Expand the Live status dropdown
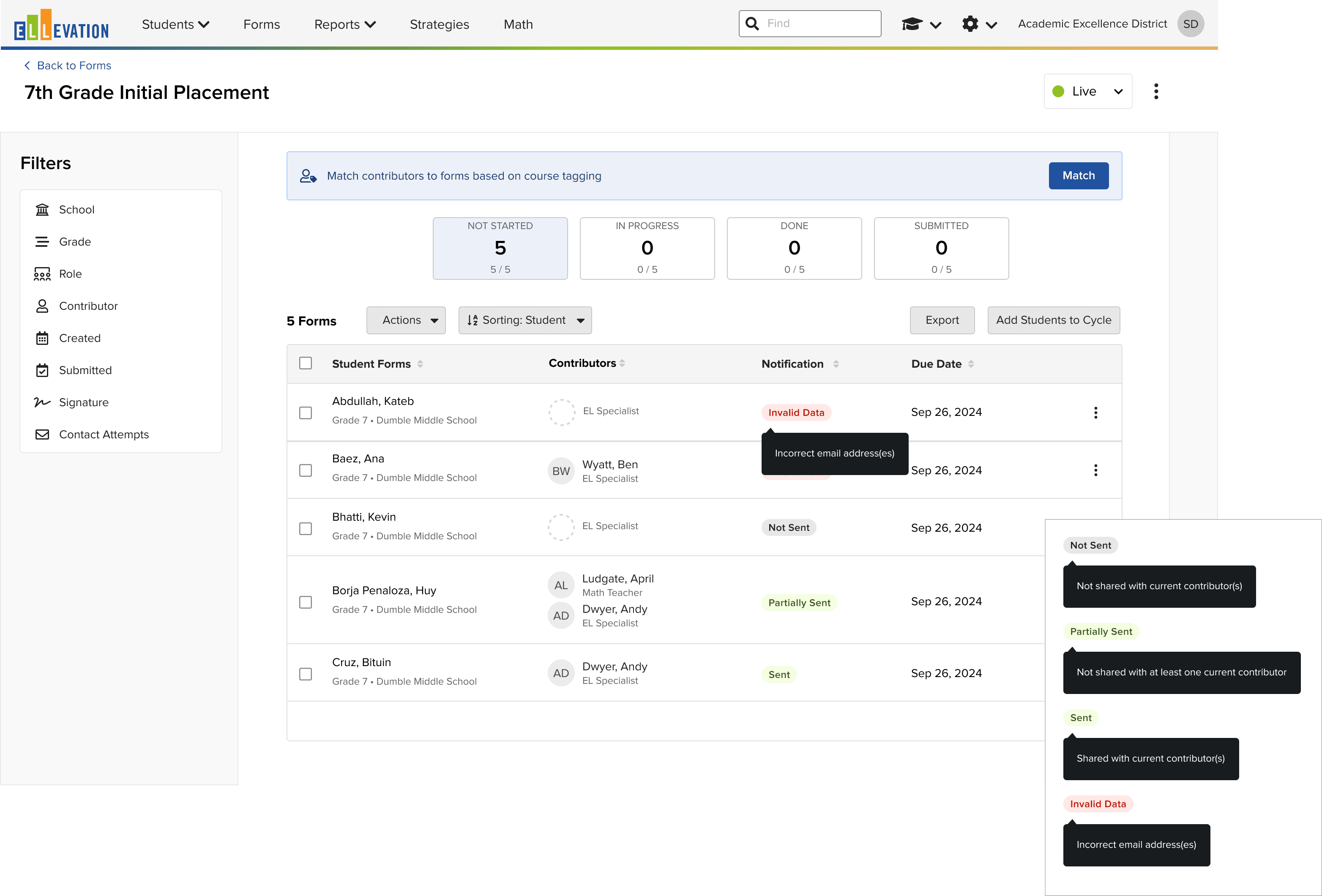 click(1087, 92)
